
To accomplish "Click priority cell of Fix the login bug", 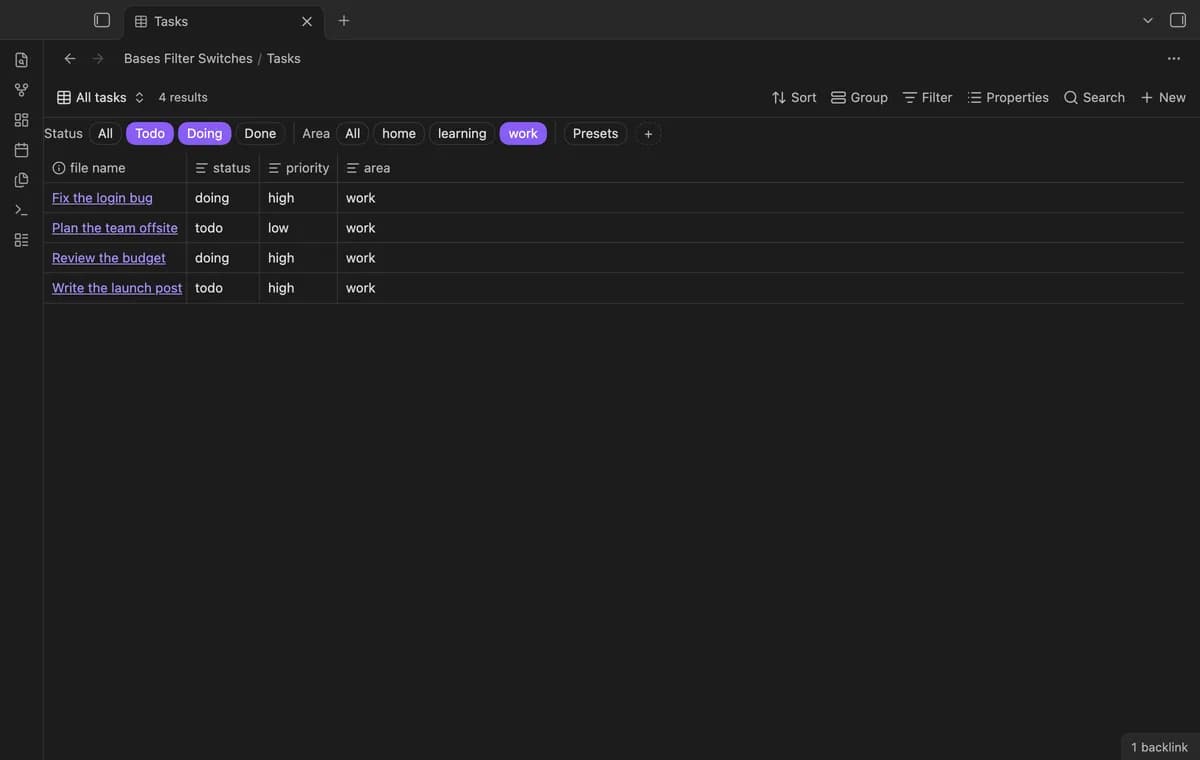I will [x=298, y=198].
